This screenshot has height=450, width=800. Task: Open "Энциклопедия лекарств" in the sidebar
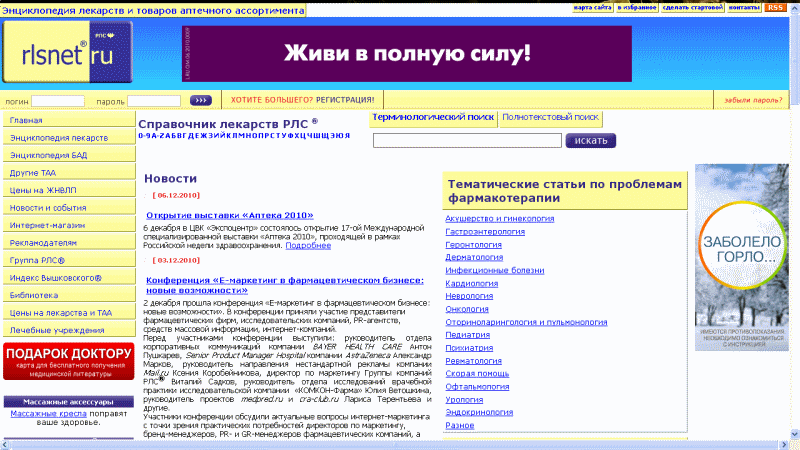[x=69, y=138]
